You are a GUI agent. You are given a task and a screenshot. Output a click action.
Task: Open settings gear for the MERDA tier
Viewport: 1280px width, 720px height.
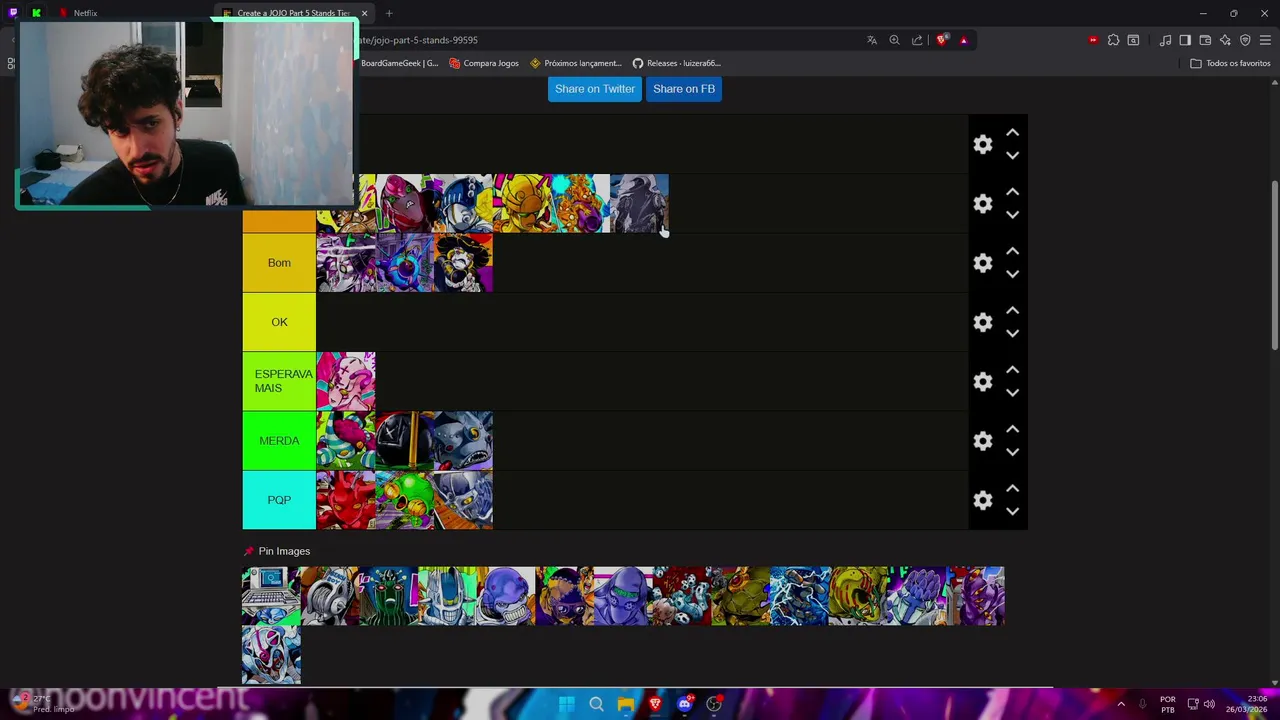click(983, 441)
